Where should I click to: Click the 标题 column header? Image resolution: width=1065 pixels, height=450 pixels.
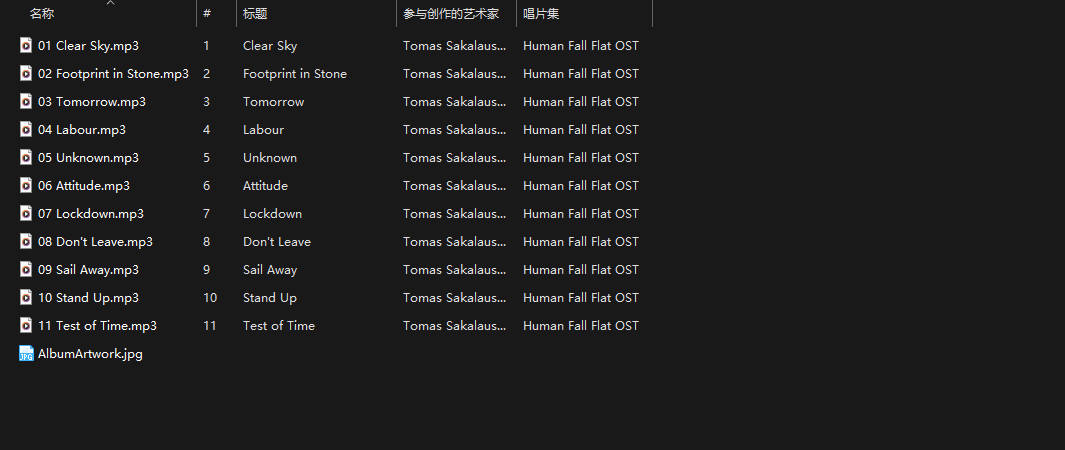tap(255, 14)
